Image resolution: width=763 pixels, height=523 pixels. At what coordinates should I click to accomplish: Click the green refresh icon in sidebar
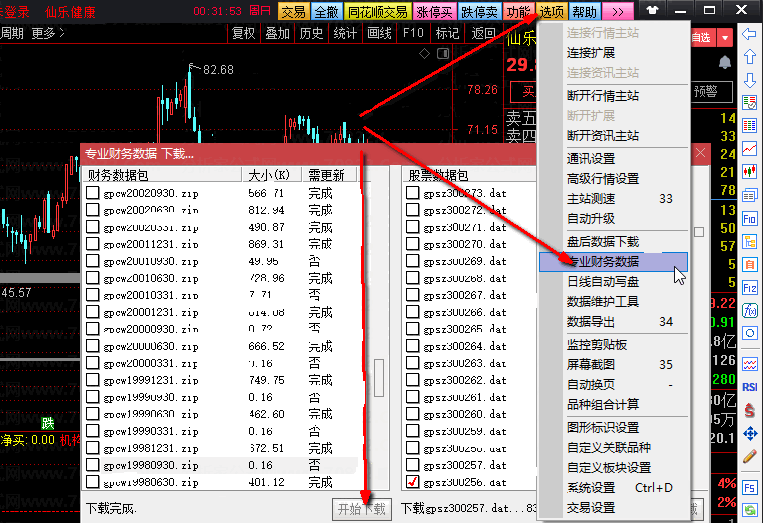(x=749, y=510)
